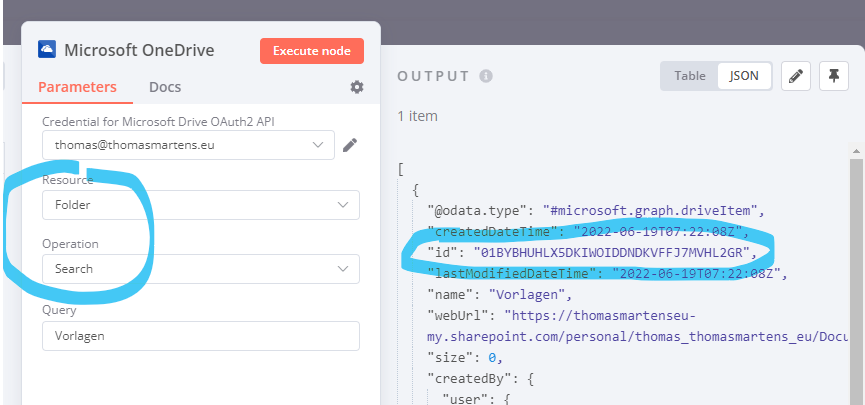This screenshot has width=865, height=405.
Task: Switch to the Parameters tab
Action: click(77, 87)
